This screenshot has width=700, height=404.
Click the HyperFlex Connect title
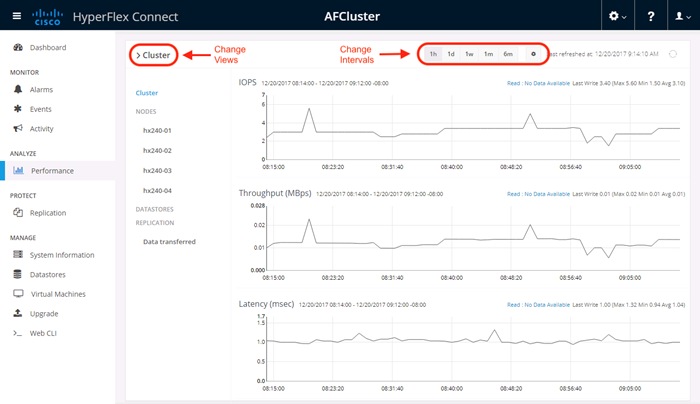125,17
